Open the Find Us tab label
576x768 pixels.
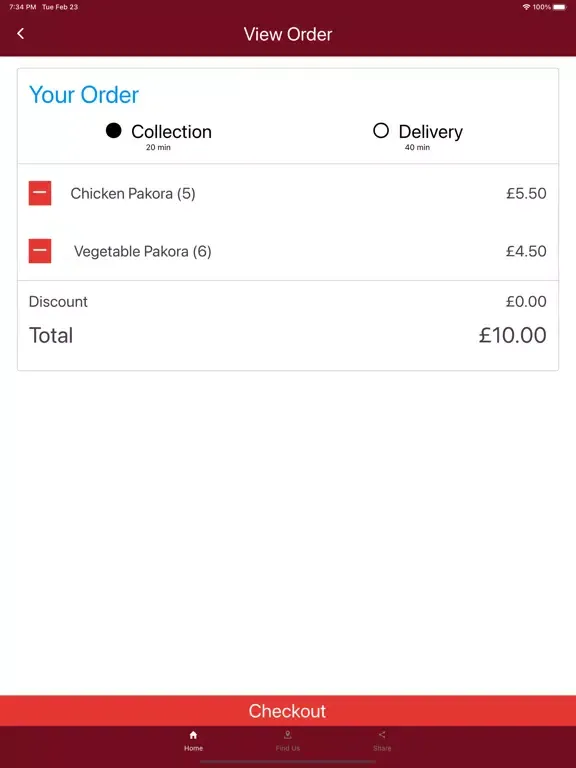[x=288, y=748]
